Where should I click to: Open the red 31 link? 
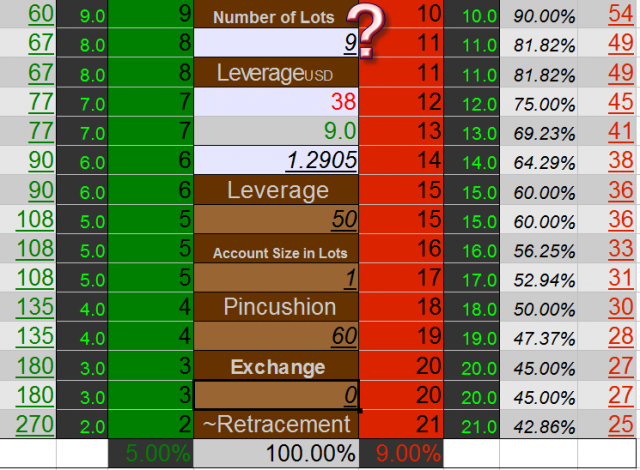621,277
